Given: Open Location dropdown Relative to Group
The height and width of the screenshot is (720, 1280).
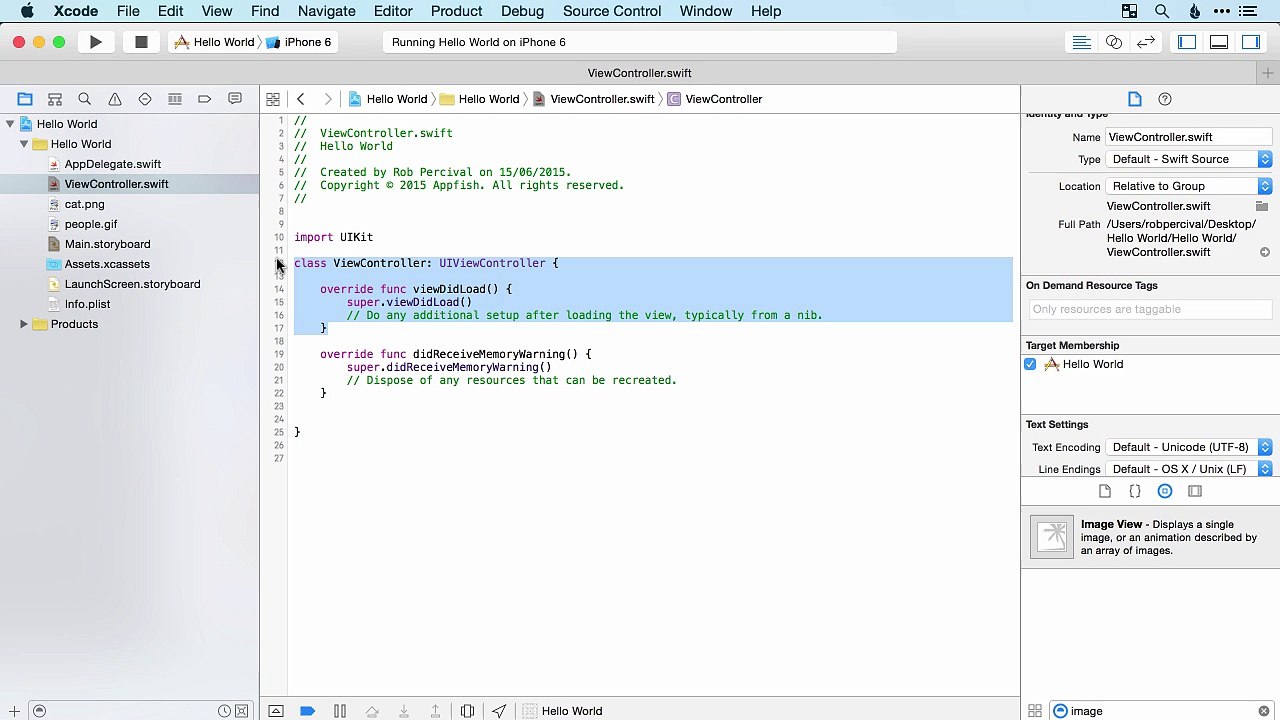Looking at the screenshot, I should [x=1189, y=186].
